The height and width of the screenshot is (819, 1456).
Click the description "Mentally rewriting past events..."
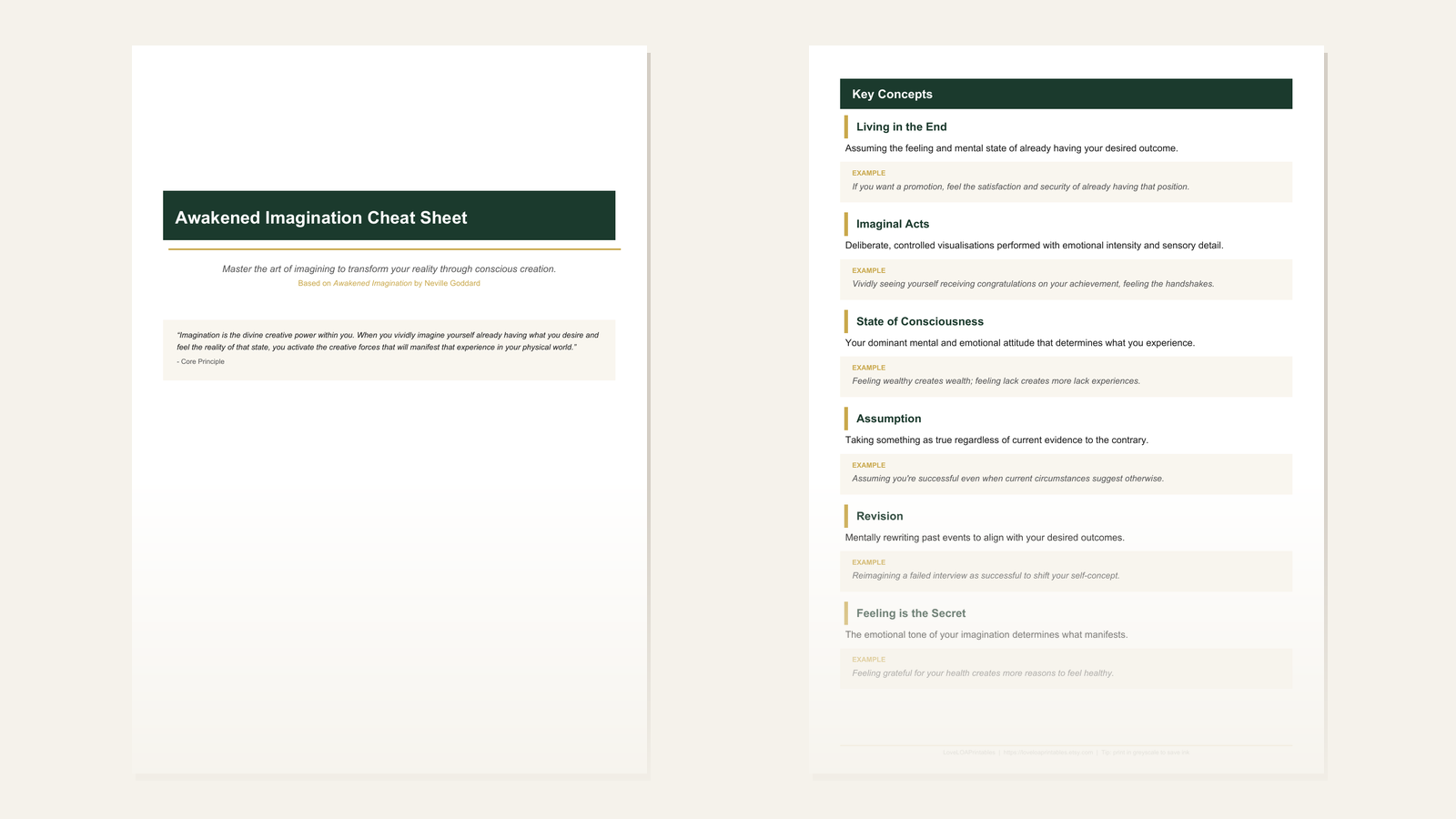(x=985, y=538)
